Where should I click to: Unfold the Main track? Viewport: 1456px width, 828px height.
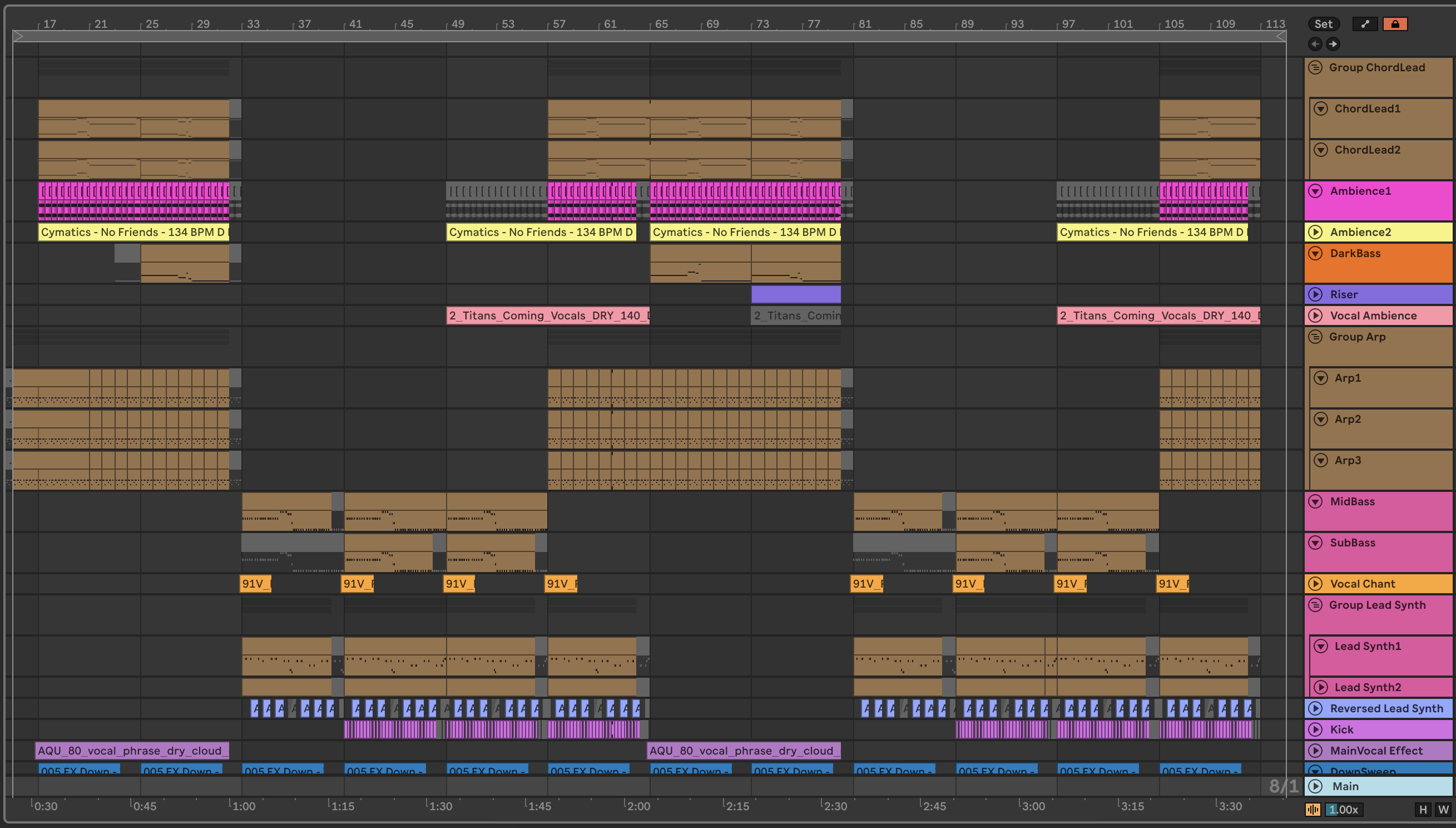[1315, 786]
